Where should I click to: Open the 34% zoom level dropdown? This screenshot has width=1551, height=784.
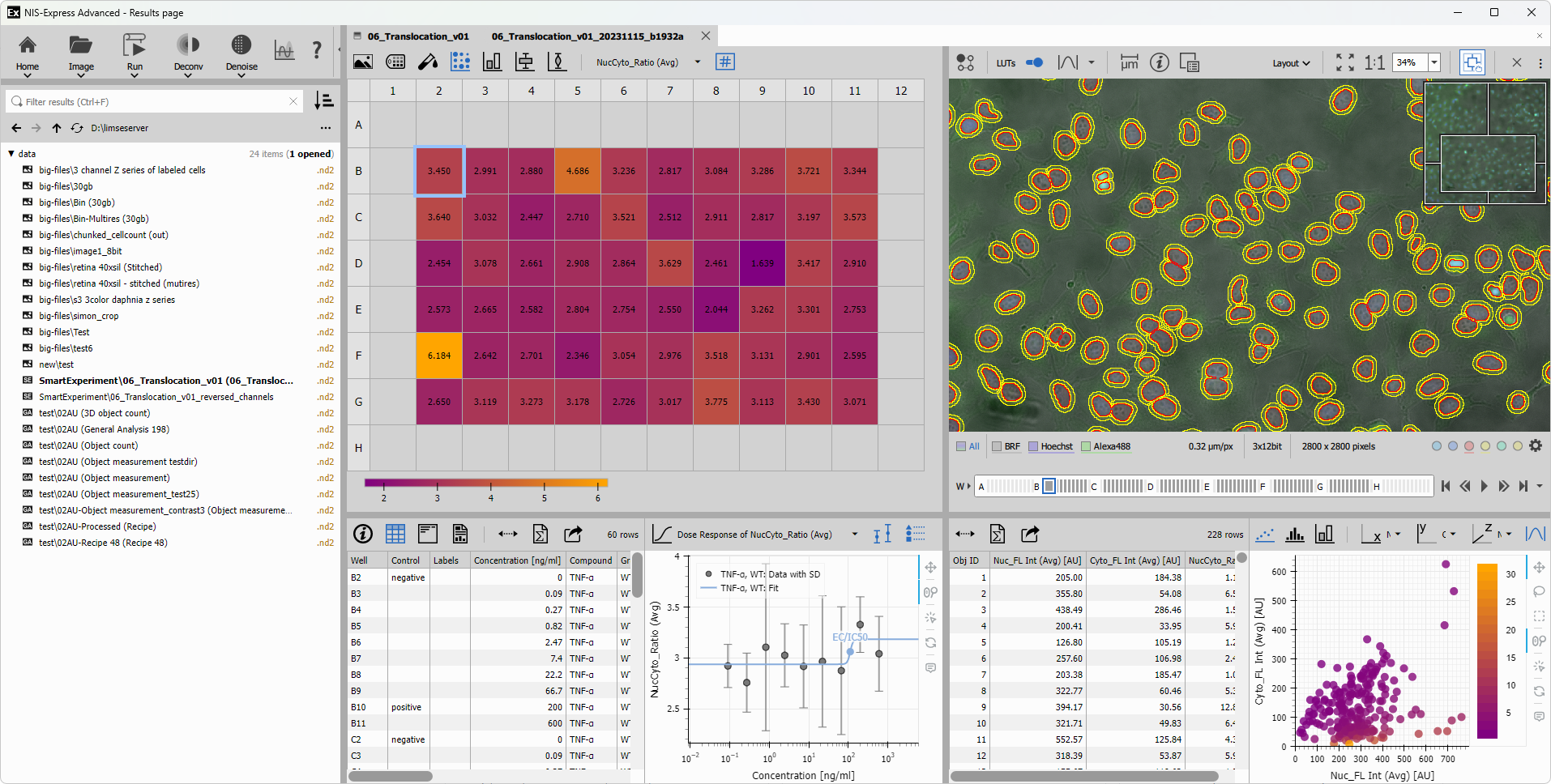(1434, 62)
